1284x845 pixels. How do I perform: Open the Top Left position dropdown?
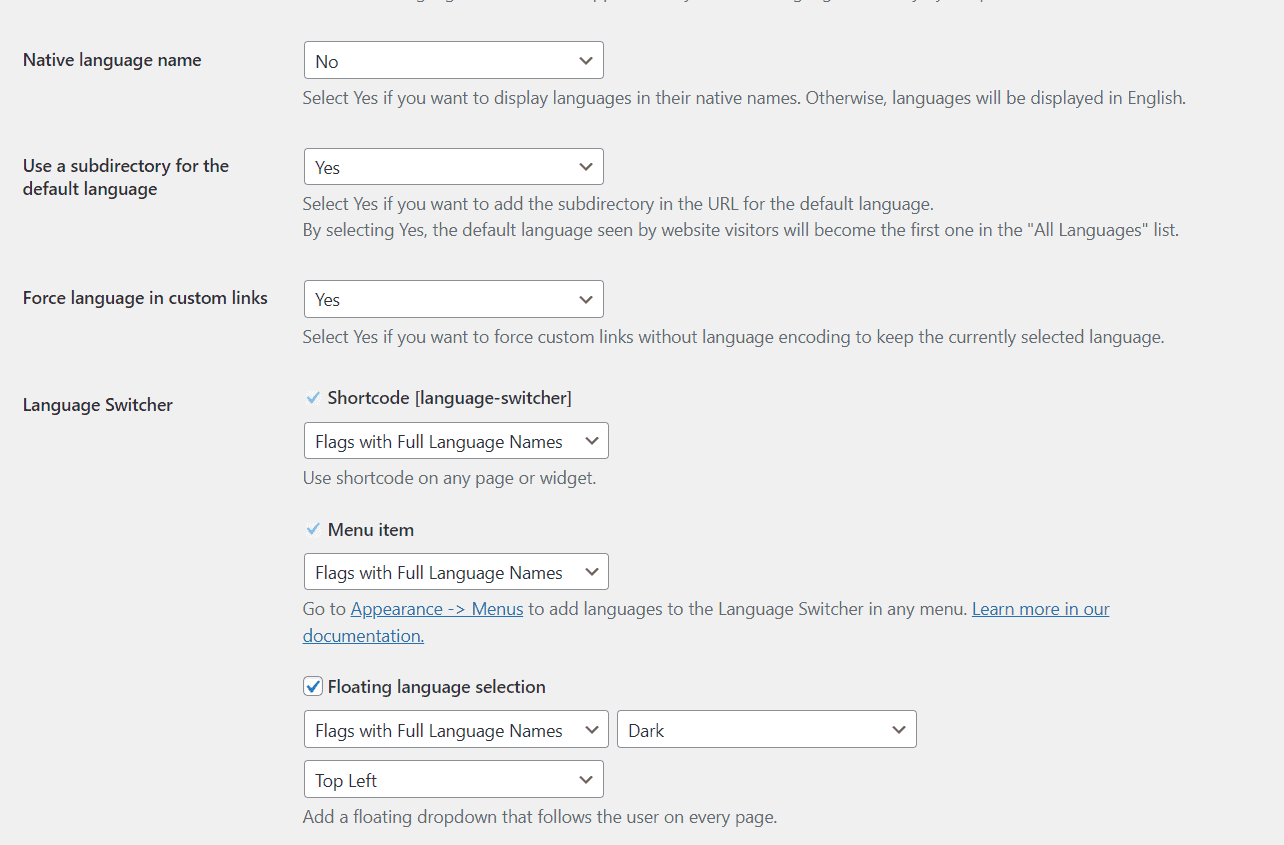point(453,780)
